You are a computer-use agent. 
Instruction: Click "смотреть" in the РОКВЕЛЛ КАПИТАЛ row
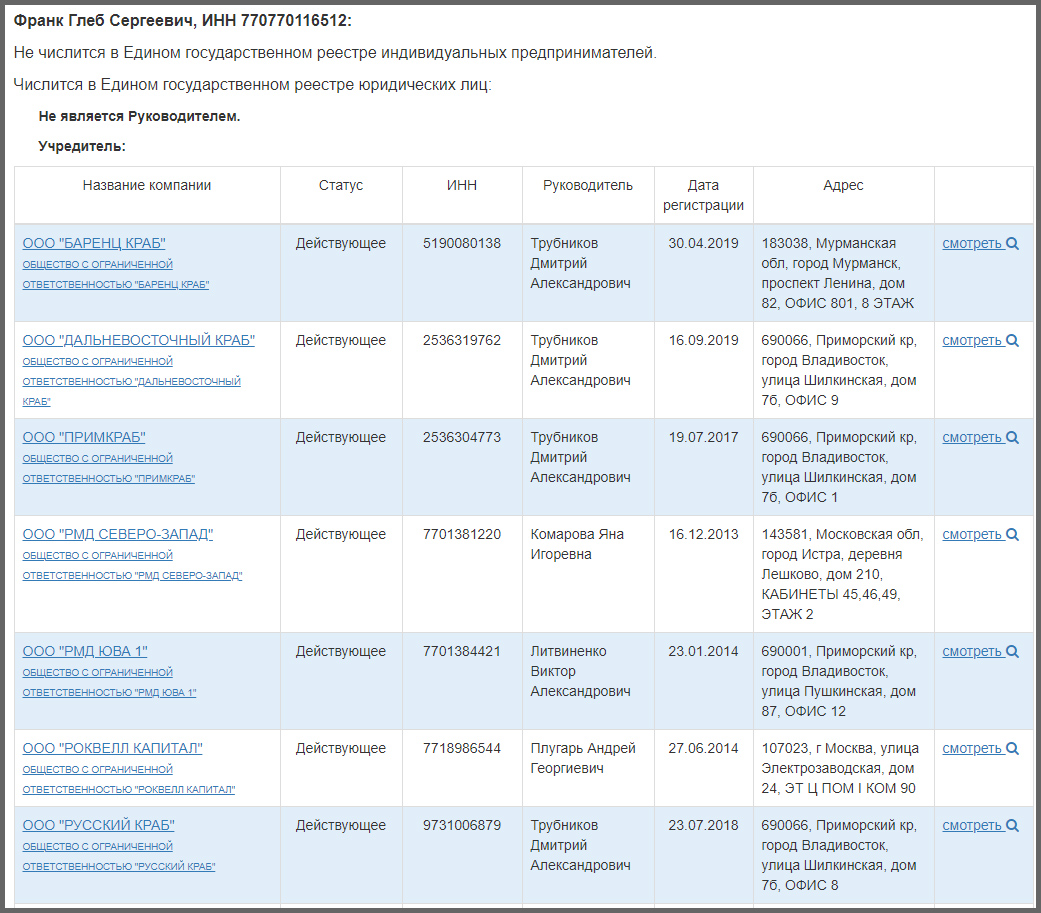click(x=971, y=748)
